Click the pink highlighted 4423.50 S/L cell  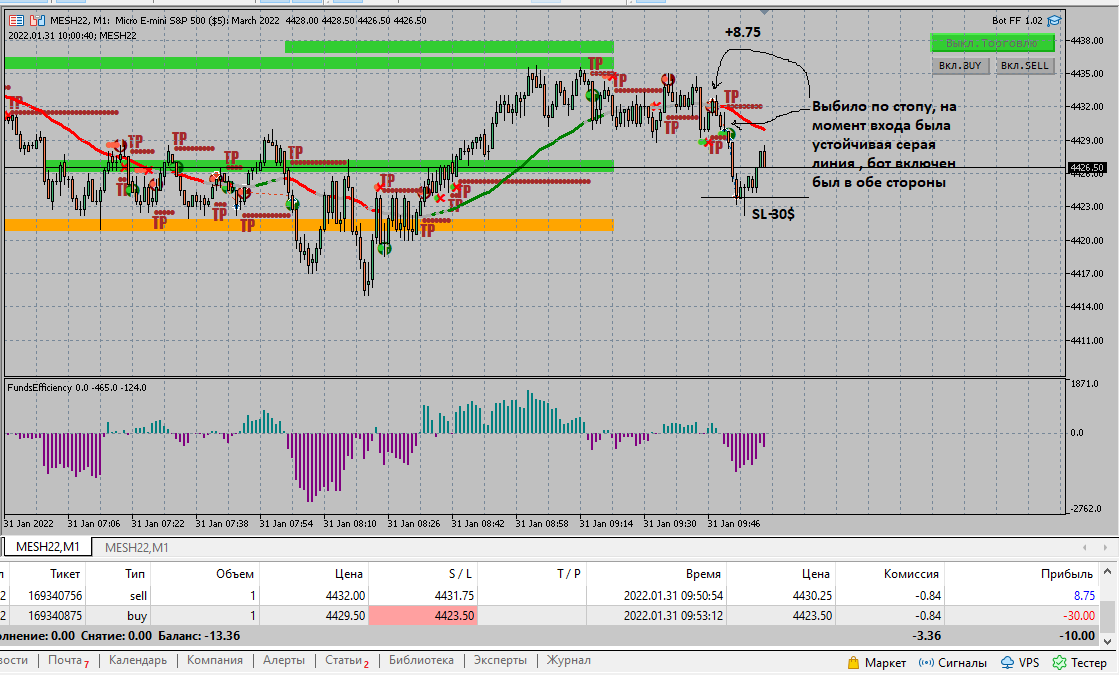pos(423,616)
